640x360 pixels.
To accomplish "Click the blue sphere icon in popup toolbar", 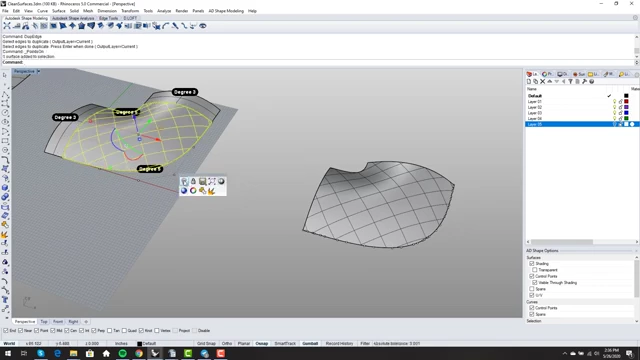I will [x=184, y=191].
